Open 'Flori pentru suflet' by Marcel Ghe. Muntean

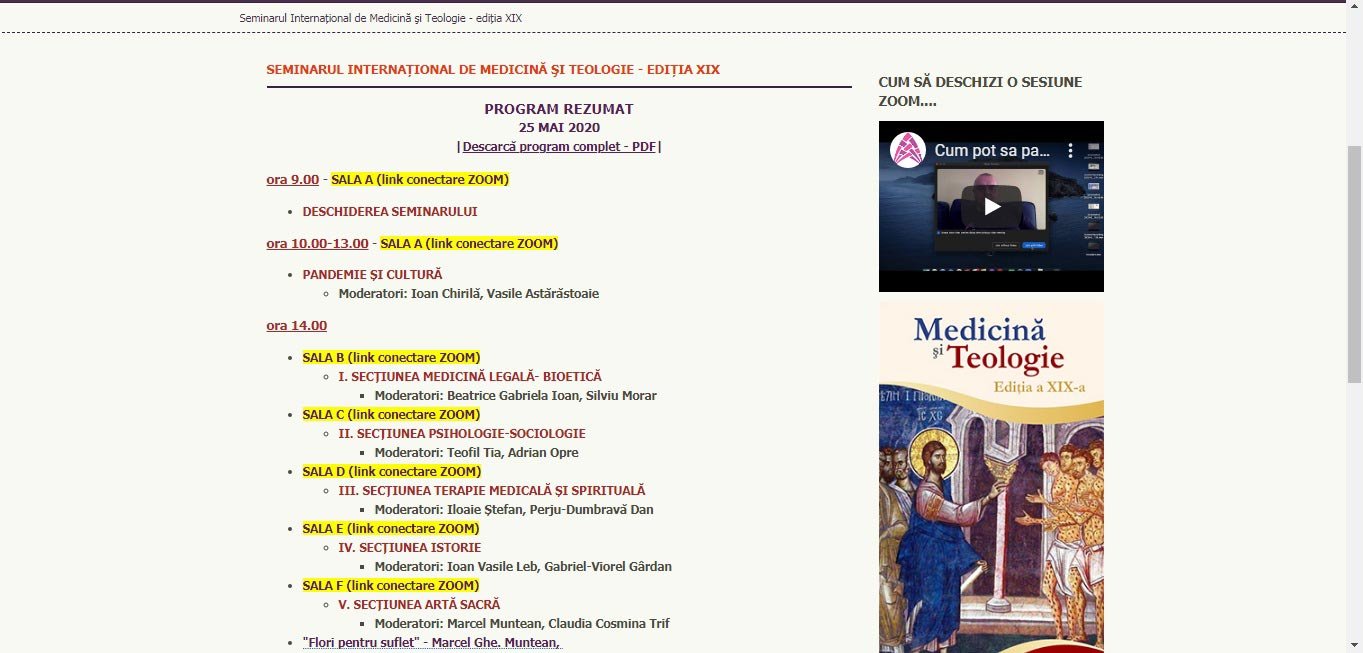(x=432, y=642)
